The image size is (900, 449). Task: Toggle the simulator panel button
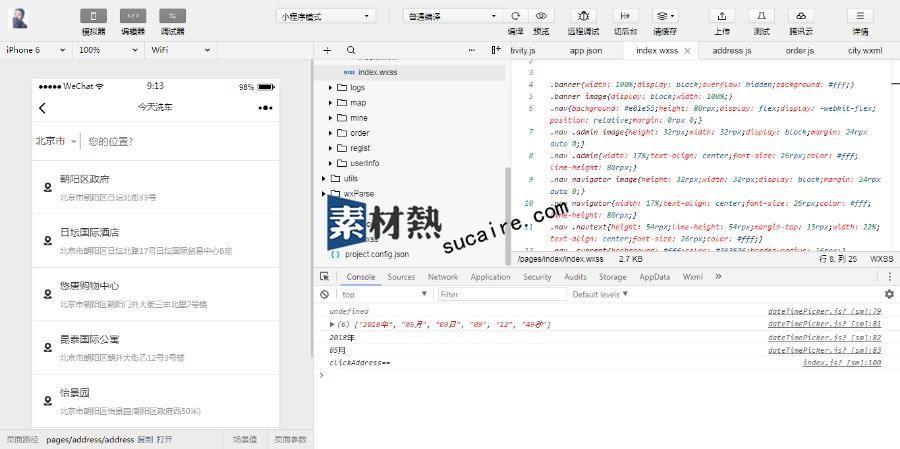click(93, 16)
